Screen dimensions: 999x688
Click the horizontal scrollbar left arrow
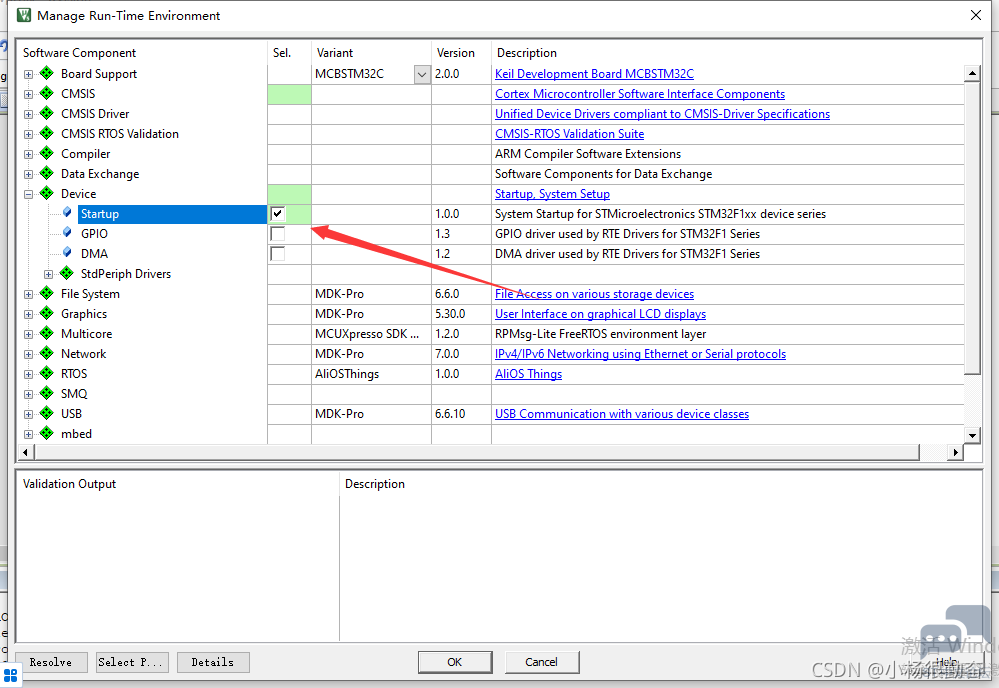(x=25, y=452)
